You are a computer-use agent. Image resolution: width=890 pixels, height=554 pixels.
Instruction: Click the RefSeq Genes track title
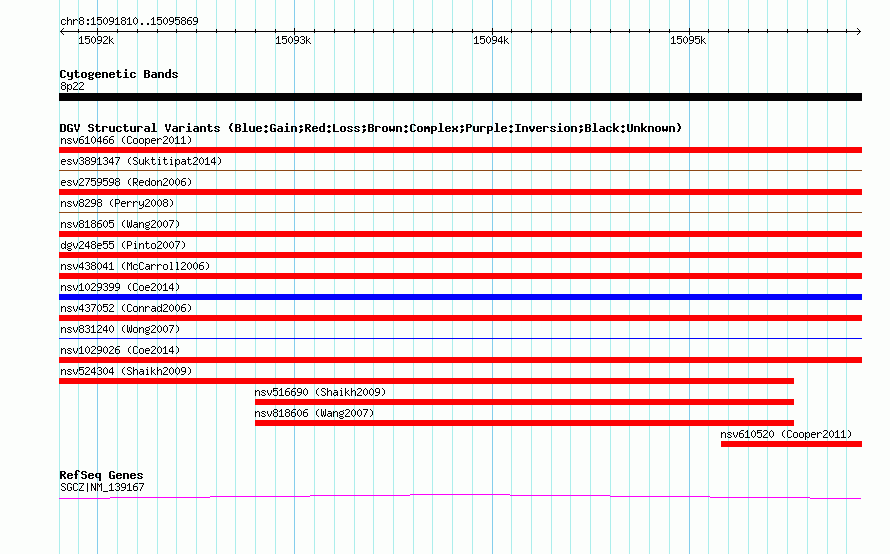pyautogui.click(x=101, y=475)
